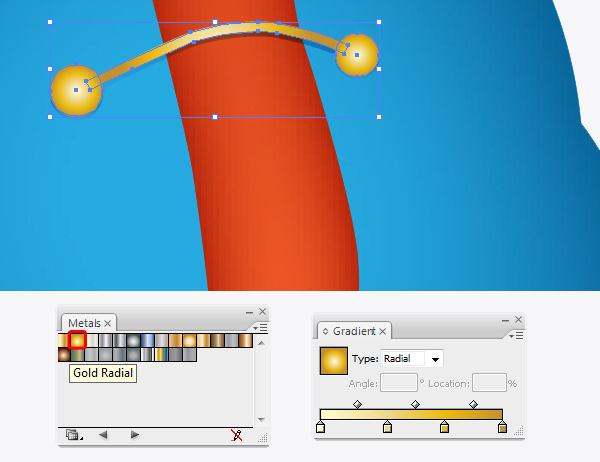Select the left midpoint diamond on gradient bar

357,404
